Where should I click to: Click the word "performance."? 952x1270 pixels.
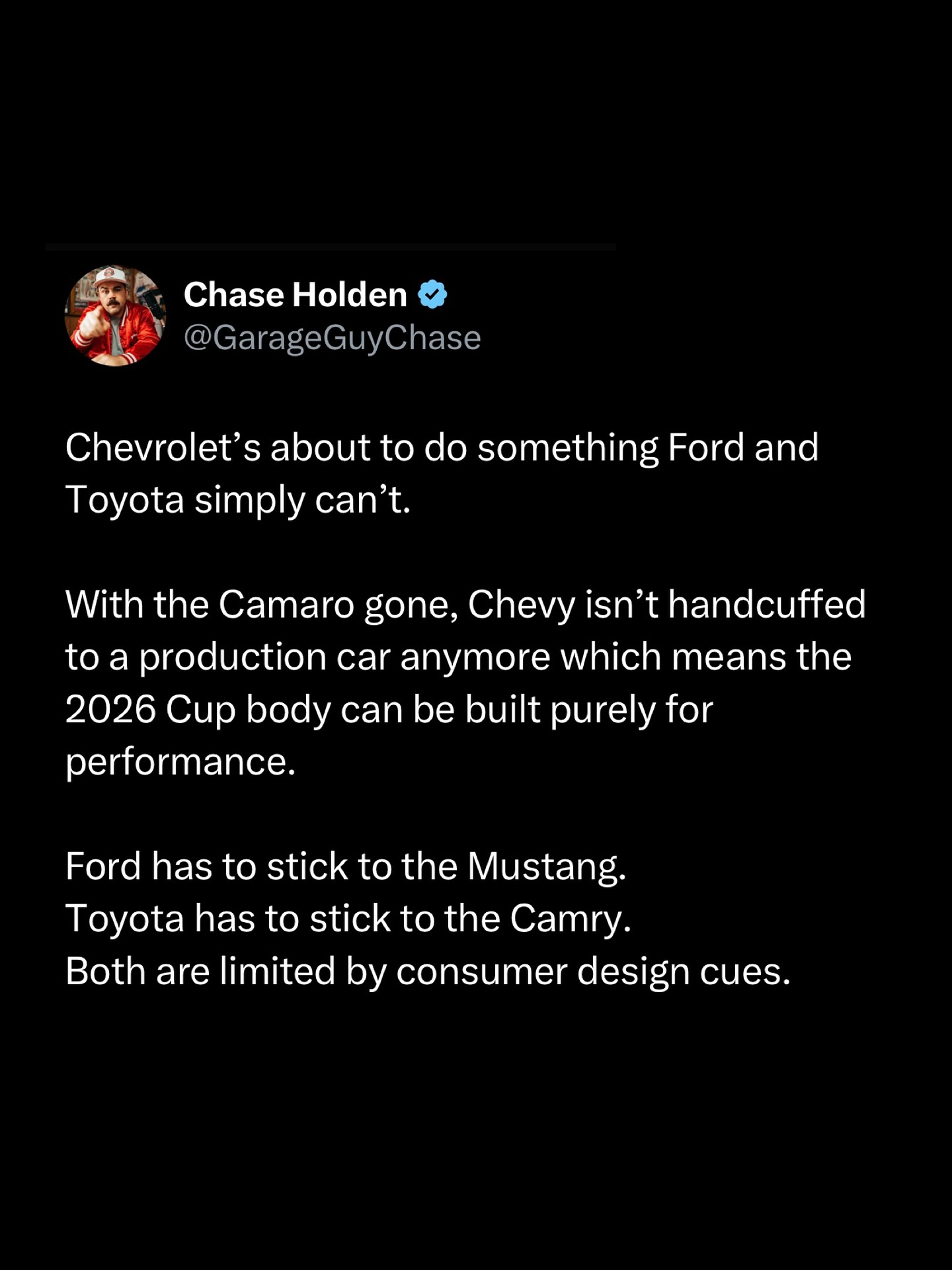click(x=180, y=762)
